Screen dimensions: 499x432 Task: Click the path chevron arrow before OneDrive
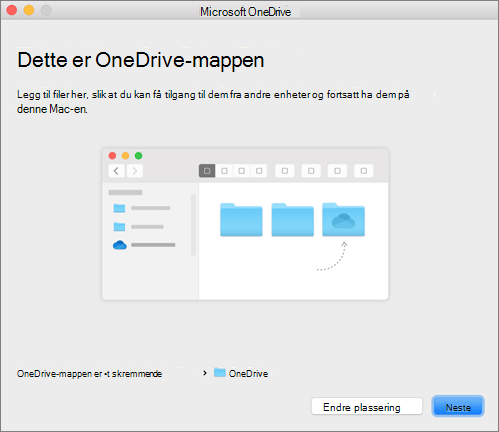tap(205, 373)
